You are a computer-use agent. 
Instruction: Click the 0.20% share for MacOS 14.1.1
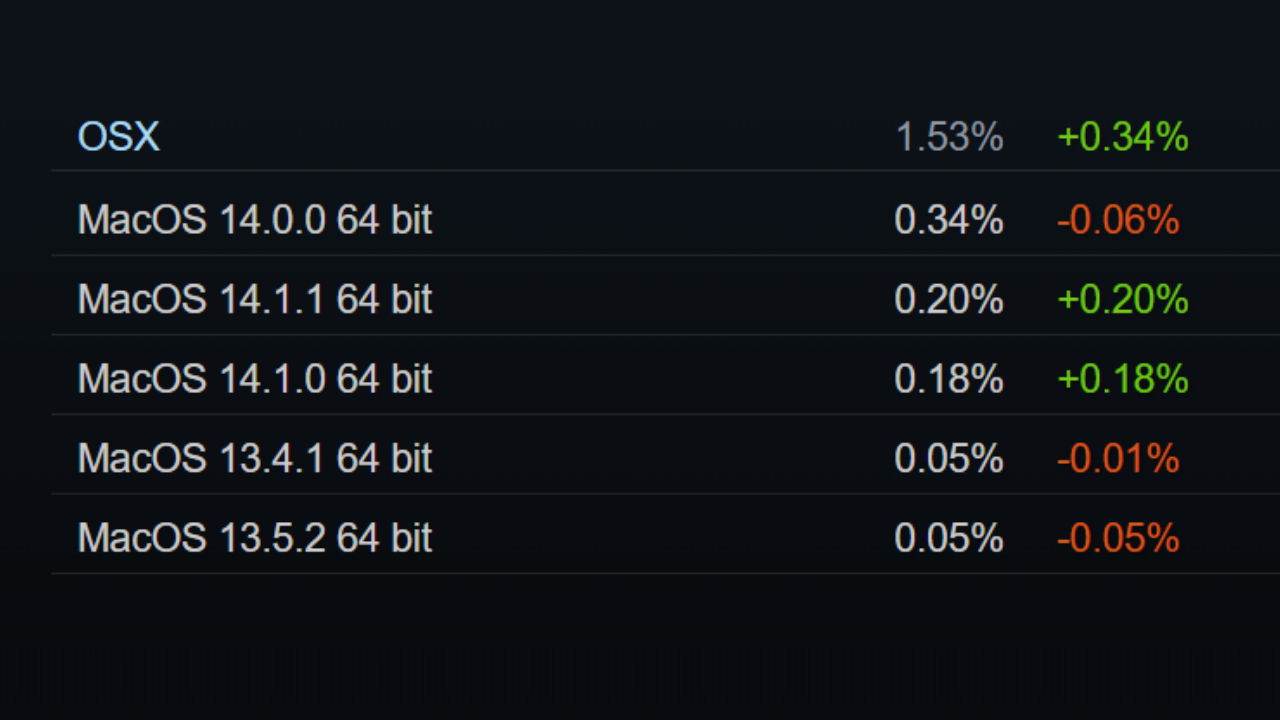[948, 299]
